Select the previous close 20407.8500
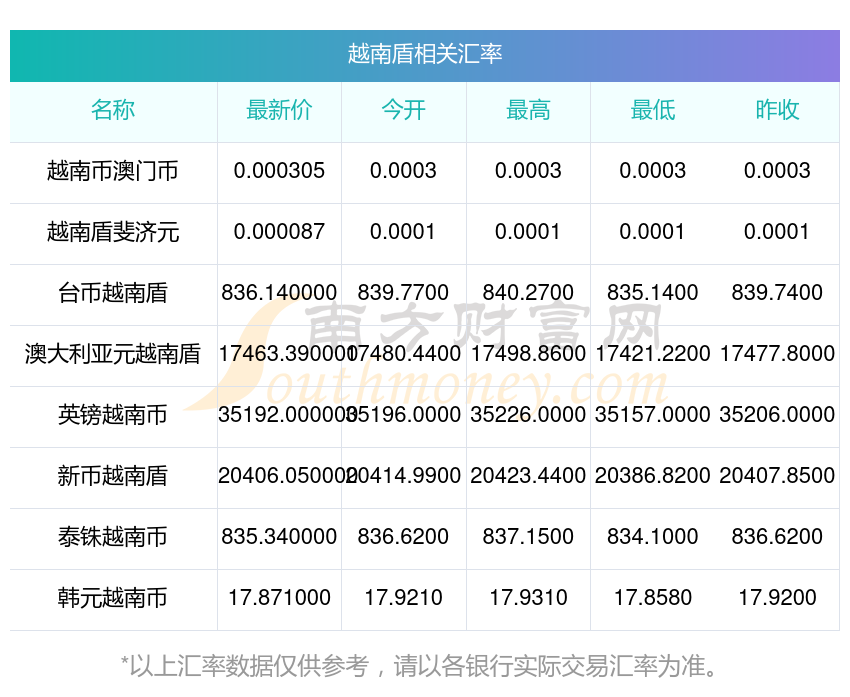The width and height of the screenshot is (850, 697). pos(777,476)
